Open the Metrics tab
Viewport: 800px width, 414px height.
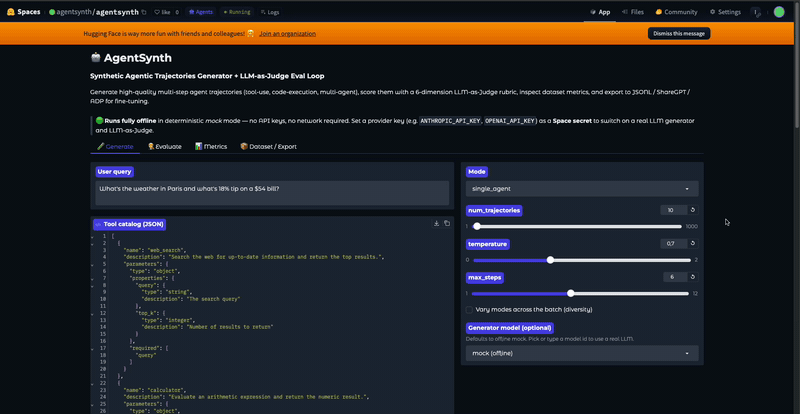[211, 147]
